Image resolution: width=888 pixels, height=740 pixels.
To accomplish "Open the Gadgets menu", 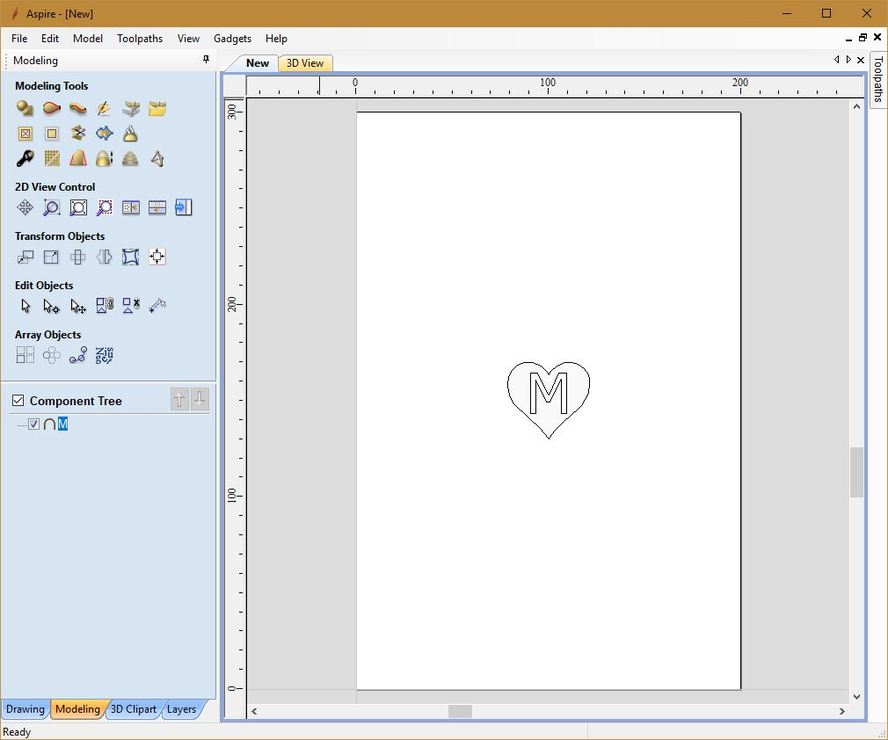I will [232, 39].
